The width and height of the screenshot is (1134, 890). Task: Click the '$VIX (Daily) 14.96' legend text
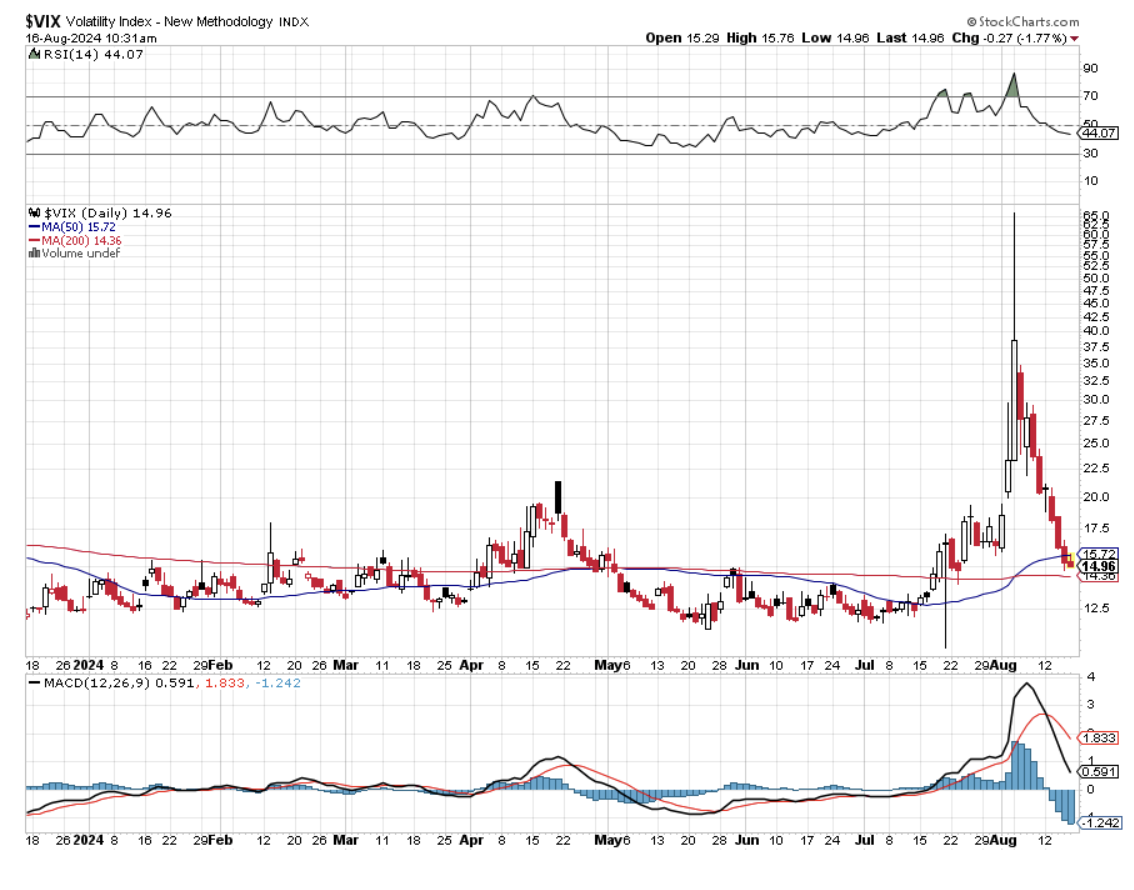(108, 213)
